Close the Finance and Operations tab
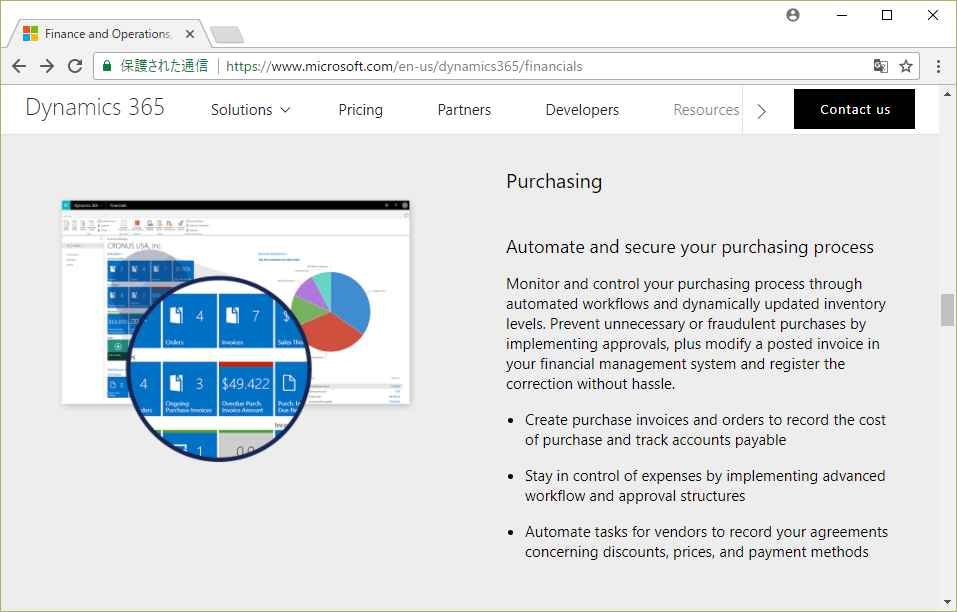This screenshot has height=612, width=957. [x=190, y=34]
